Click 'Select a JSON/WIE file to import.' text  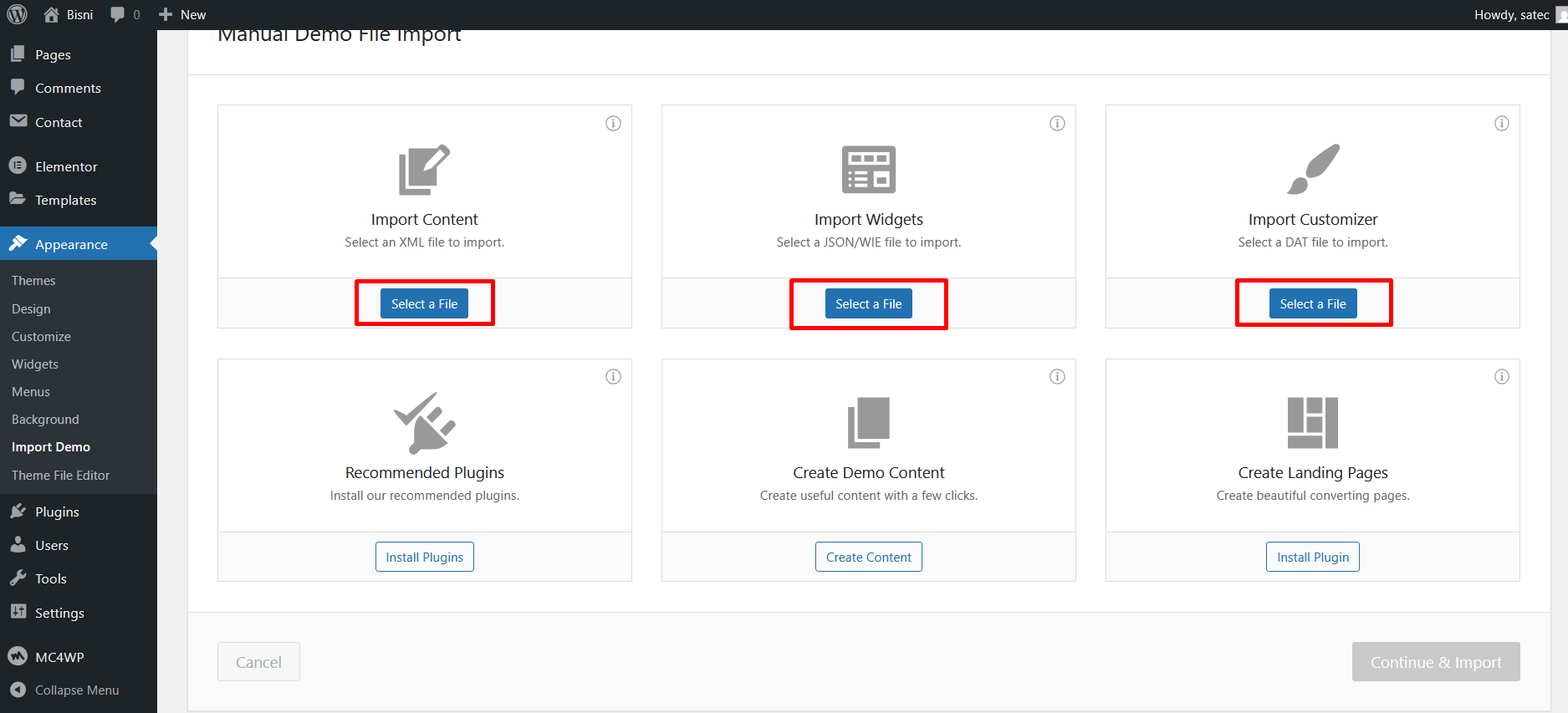pos(869,242)
